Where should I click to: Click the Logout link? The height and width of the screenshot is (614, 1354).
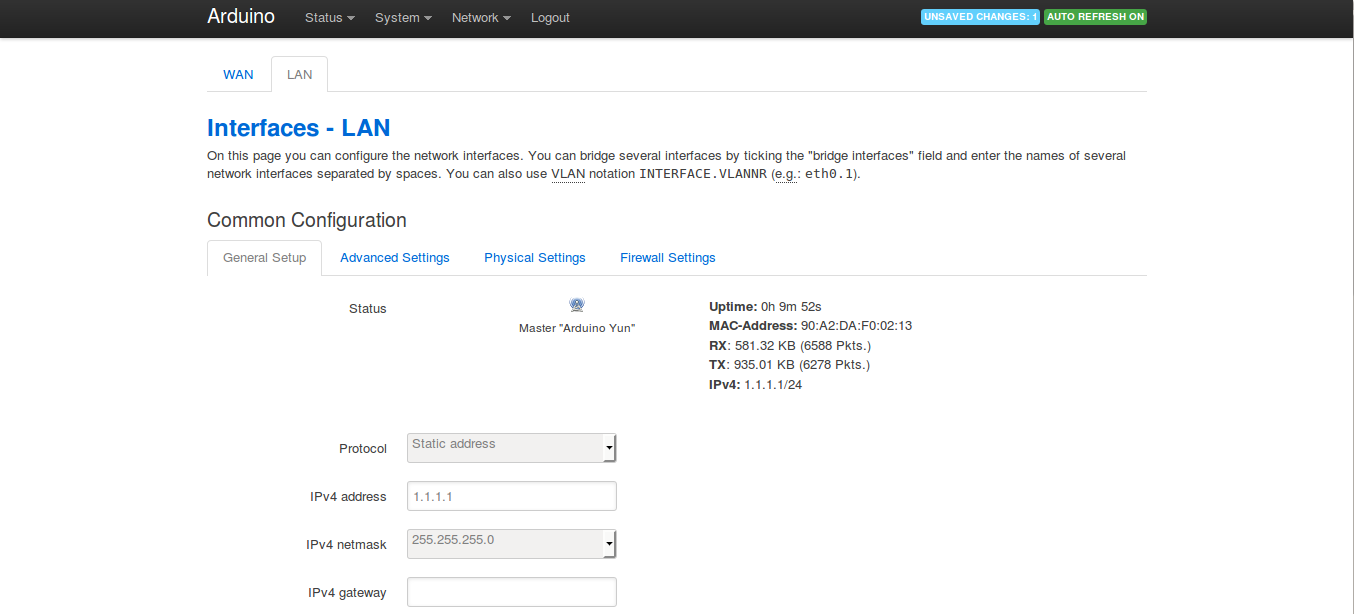tap(550, 18)
